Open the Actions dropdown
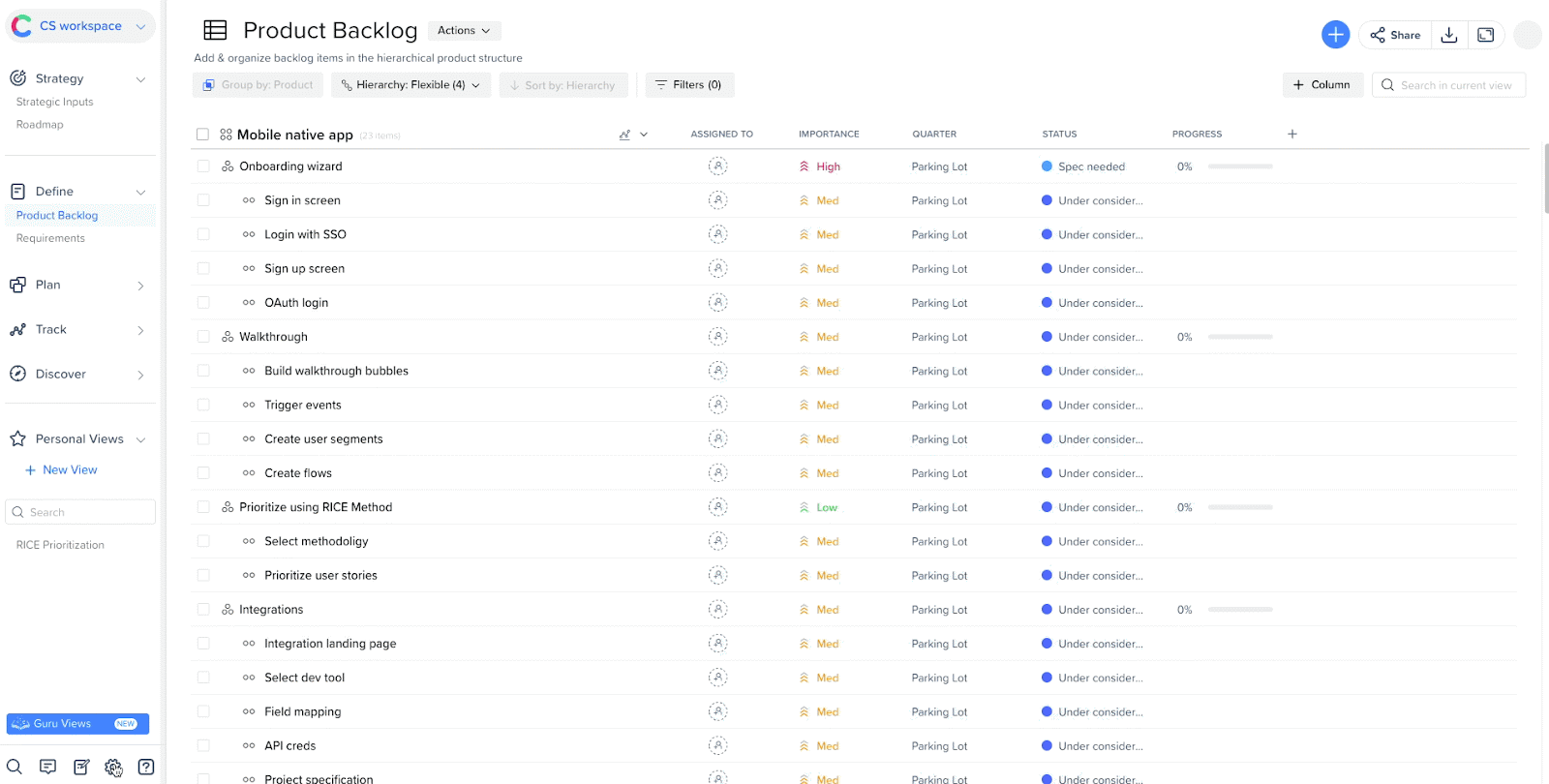 (464, 31)
